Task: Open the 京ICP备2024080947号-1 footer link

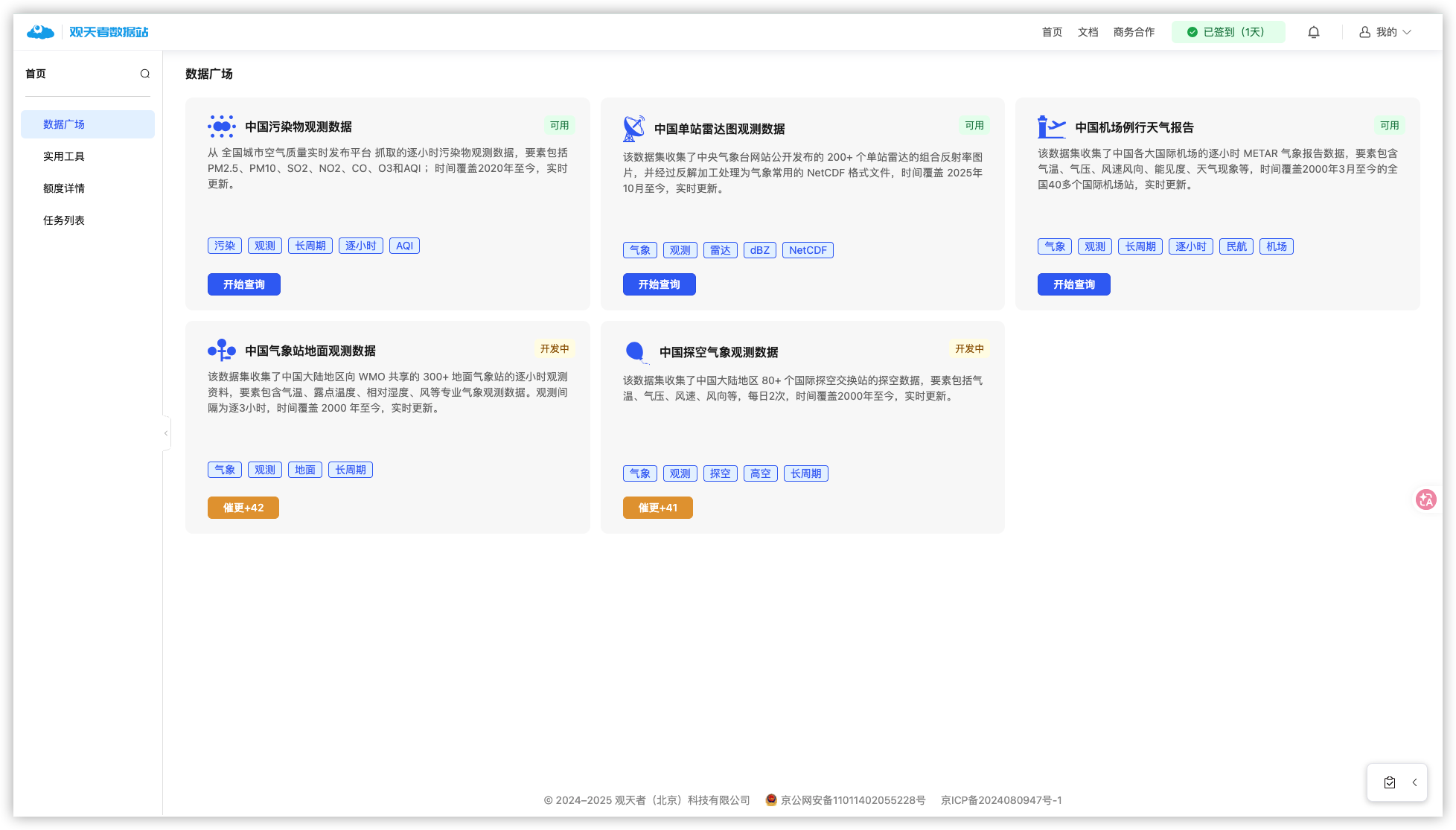Action: tap(1001, 799)
